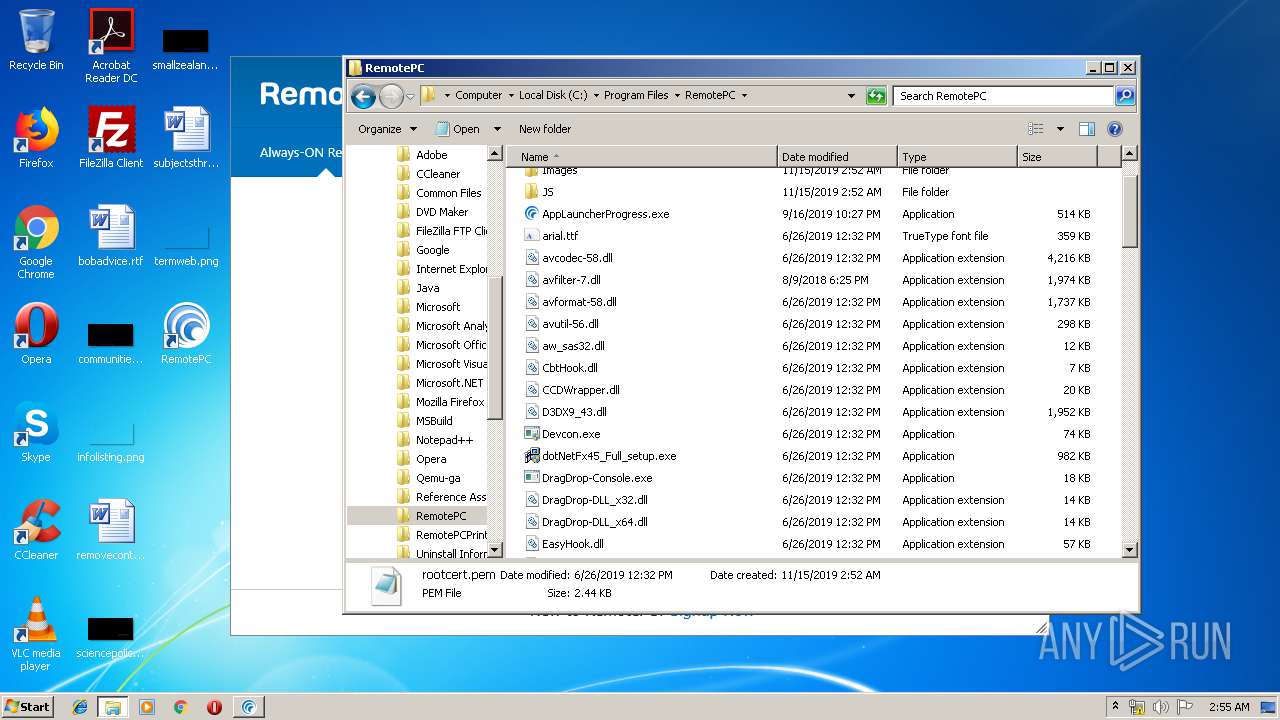Show hidden tray icons arrow
The width and height of the screenshot is (1280, 720).
coord(1115,706)
